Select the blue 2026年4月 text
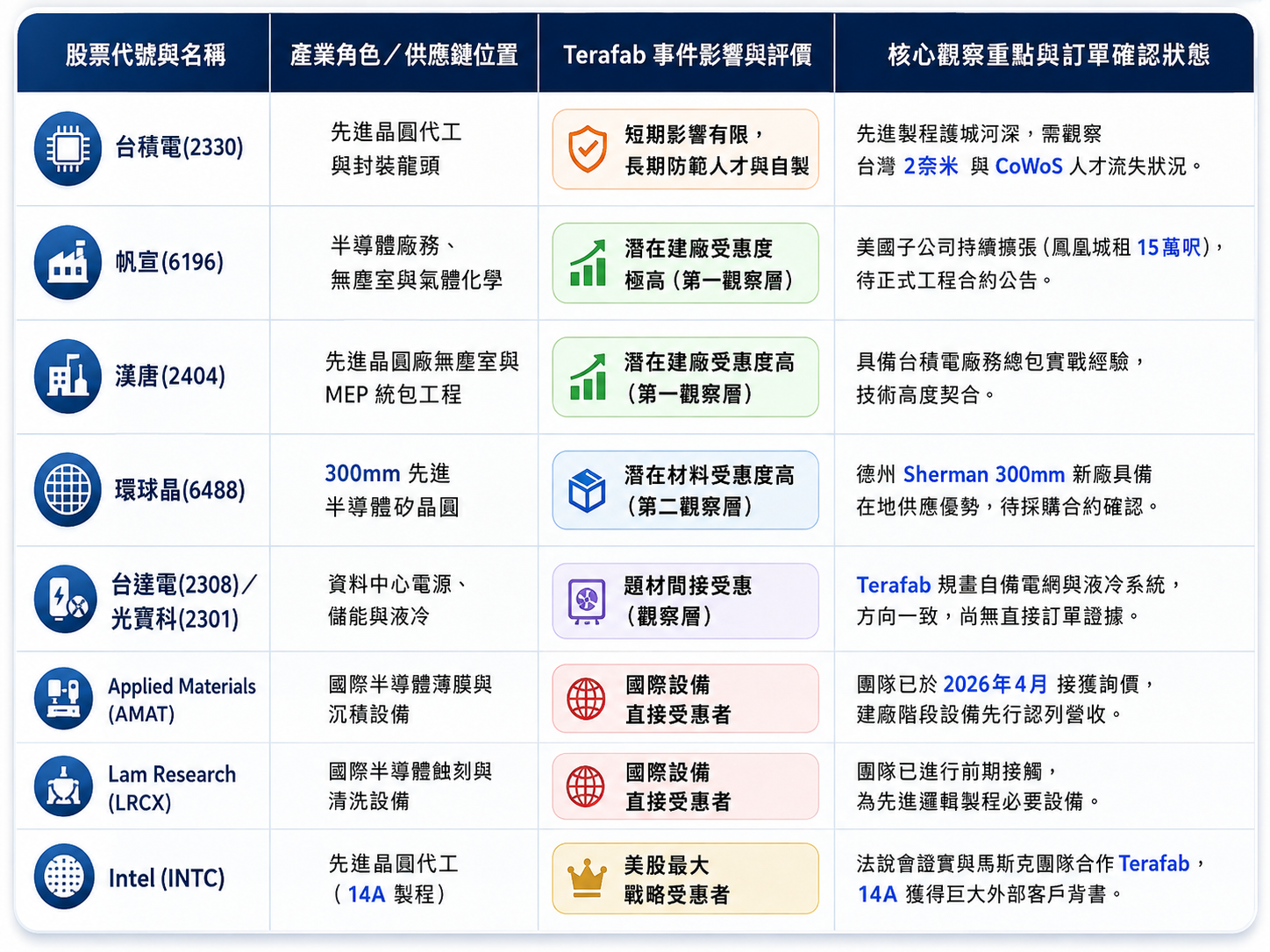Image resolution: width=1270 pixels, height=952 pixels. (995, 684)
